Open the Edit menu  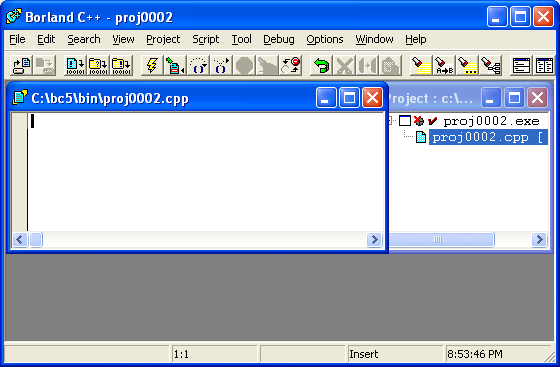(x=46, y=39)
